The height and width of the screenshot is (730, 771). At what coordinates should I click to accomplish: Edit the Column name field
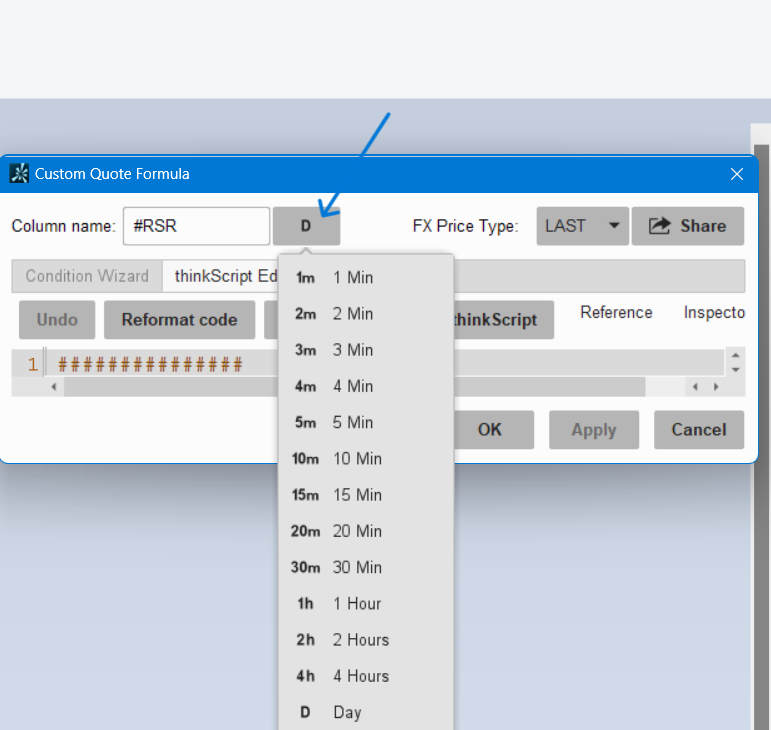pyautogui.click(x=196, y=226)
